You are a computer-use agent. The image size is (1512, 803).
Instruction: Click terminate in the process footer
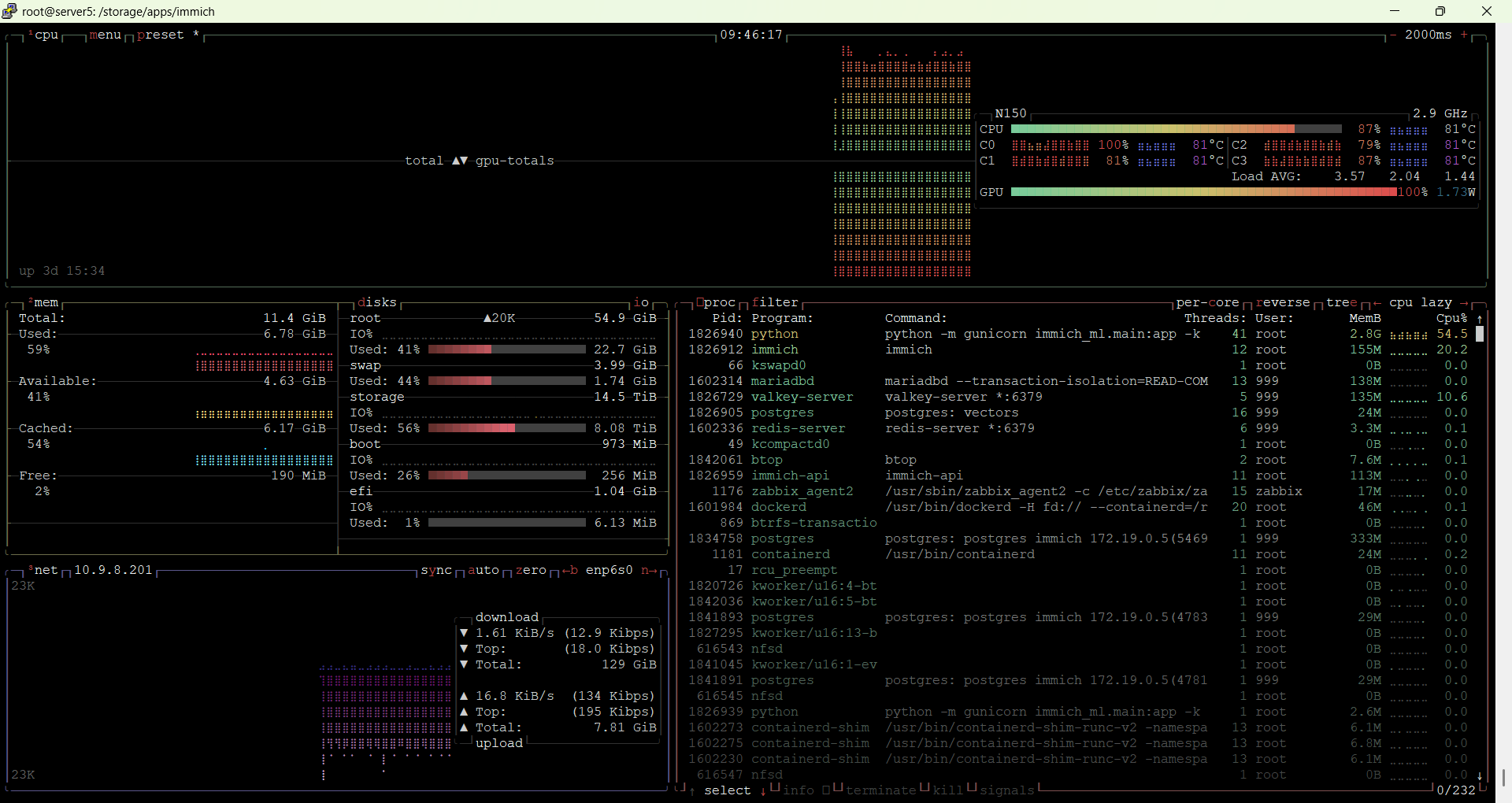pyautogui.click(x=880, y=790)
